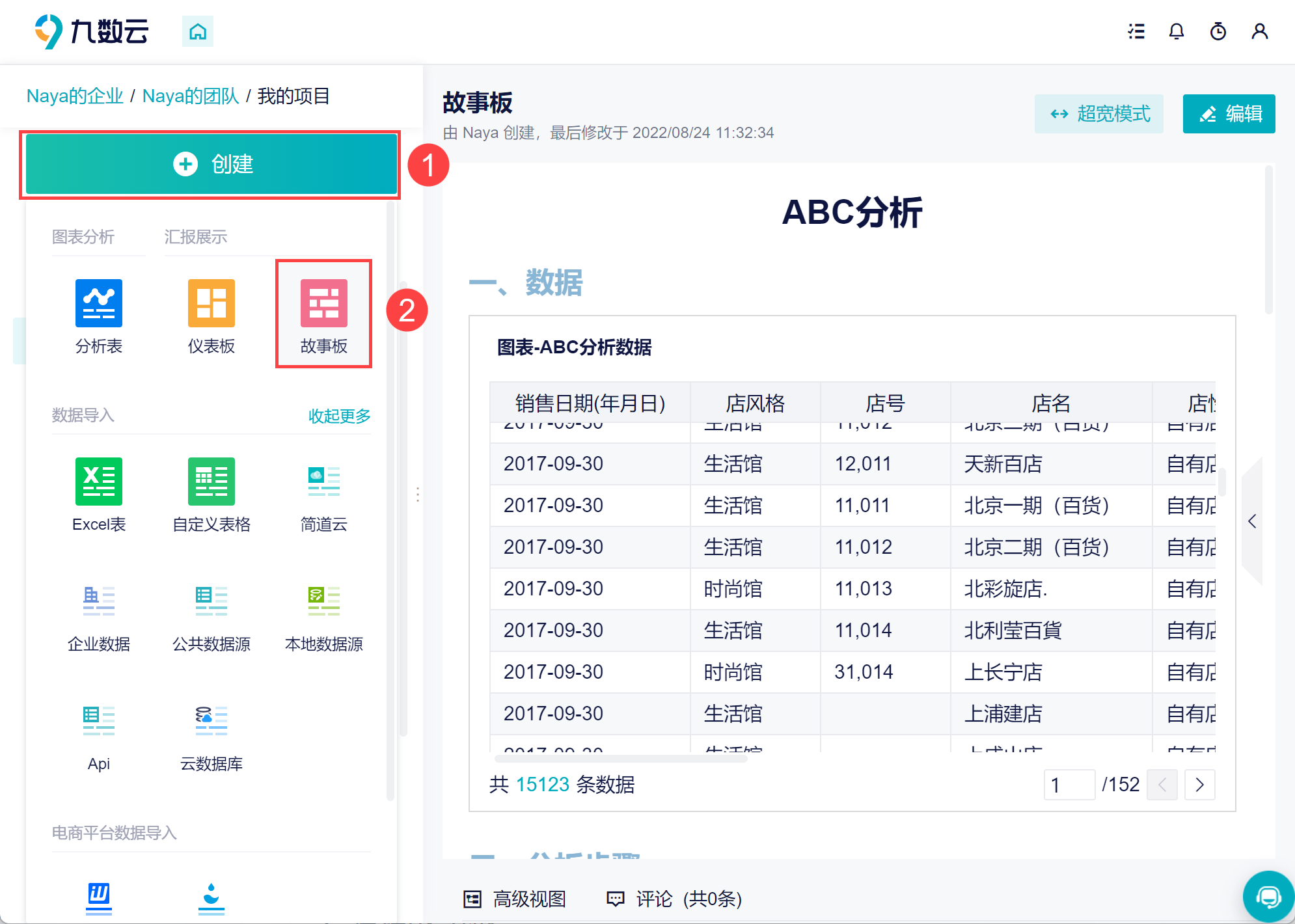The height and width of the screenshot is (924, 1295).
Task: Choose the 自定义表格 custom table icon
Action: pos(211,482)
